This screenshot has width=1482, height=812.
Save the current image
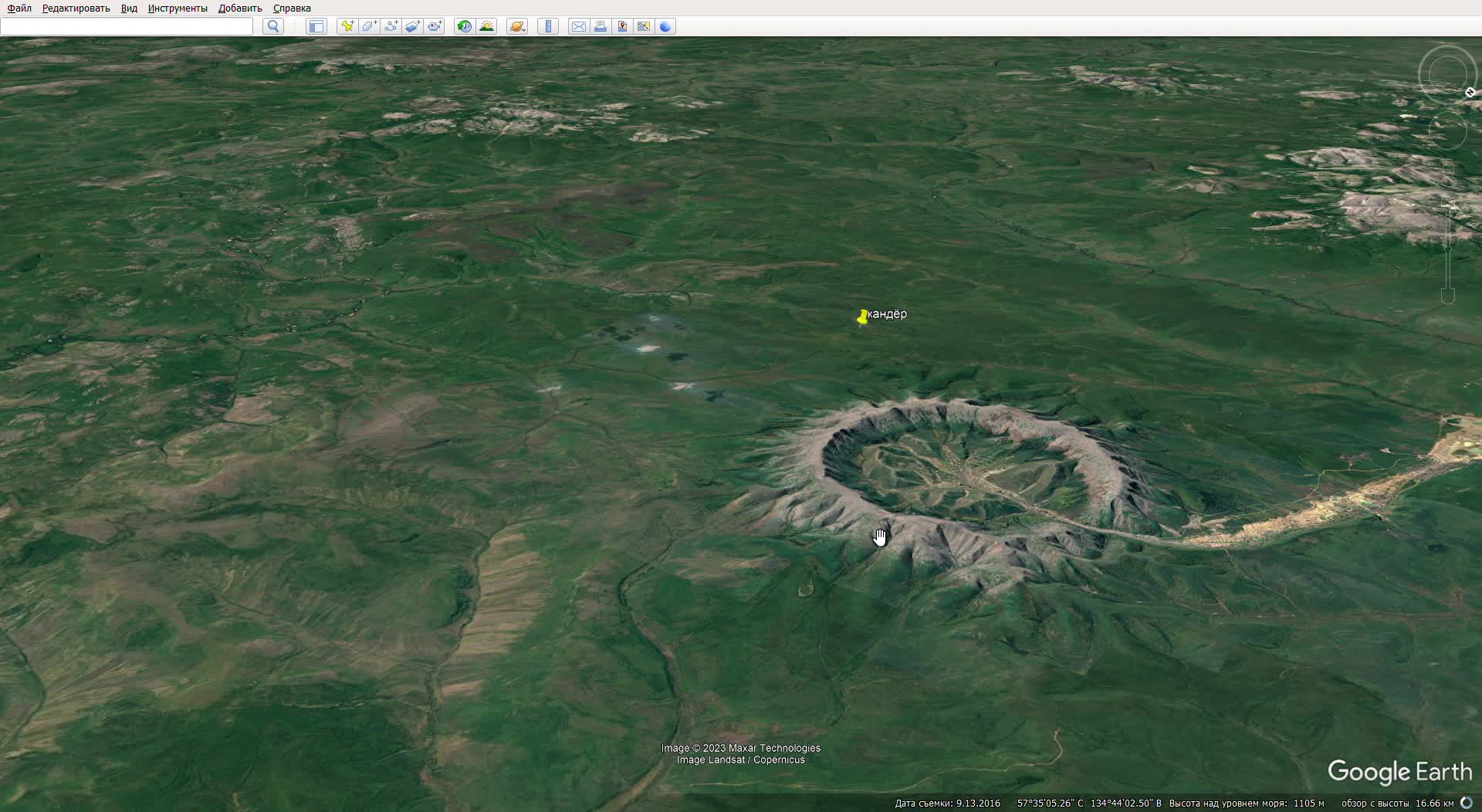click(622, 26)
